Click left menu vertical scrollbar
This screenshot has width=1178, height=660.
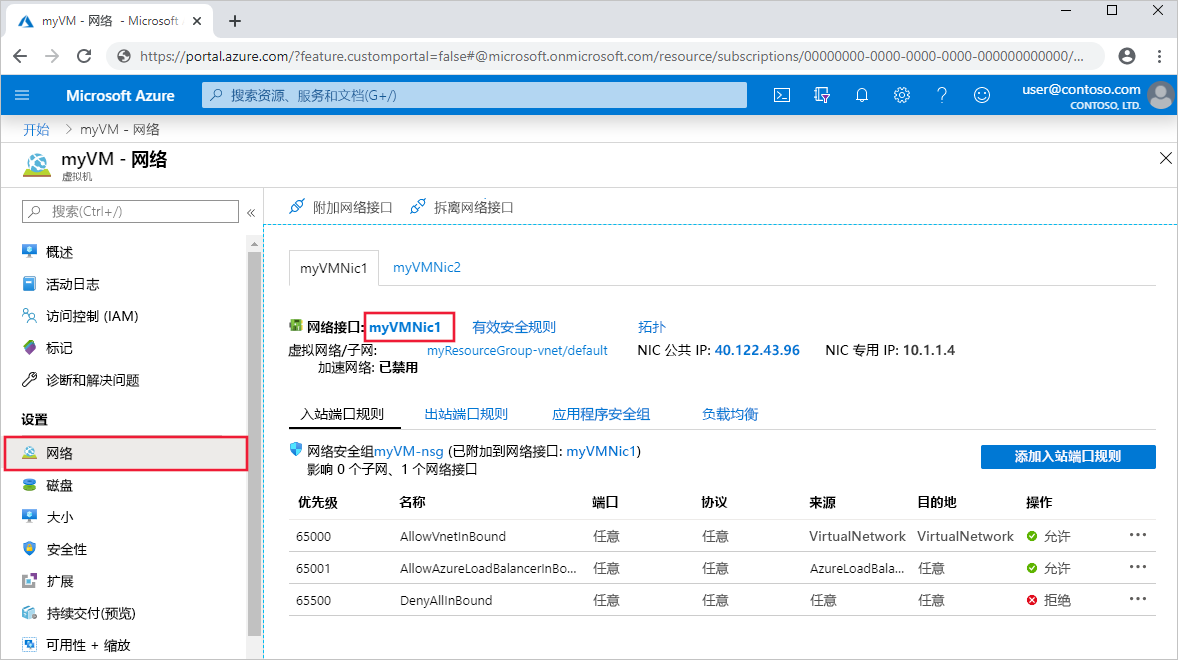pos(254,443)
